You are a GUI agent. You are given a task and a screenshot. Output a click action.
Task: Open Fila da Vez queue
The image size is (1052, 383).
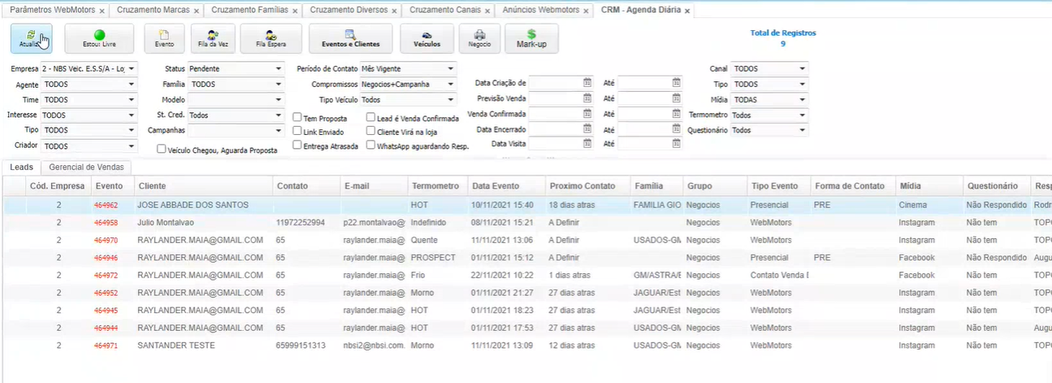pyautogui.click(x=213, y=38)
